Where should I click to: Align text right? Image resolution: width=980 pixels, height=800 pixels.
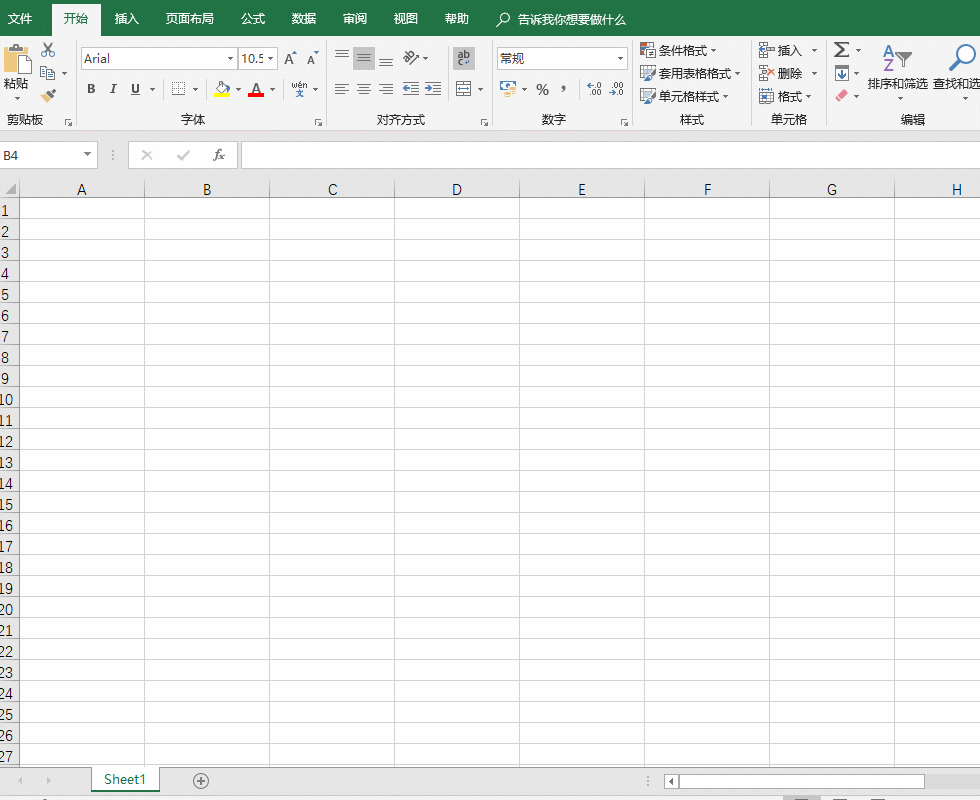point(386,89)
